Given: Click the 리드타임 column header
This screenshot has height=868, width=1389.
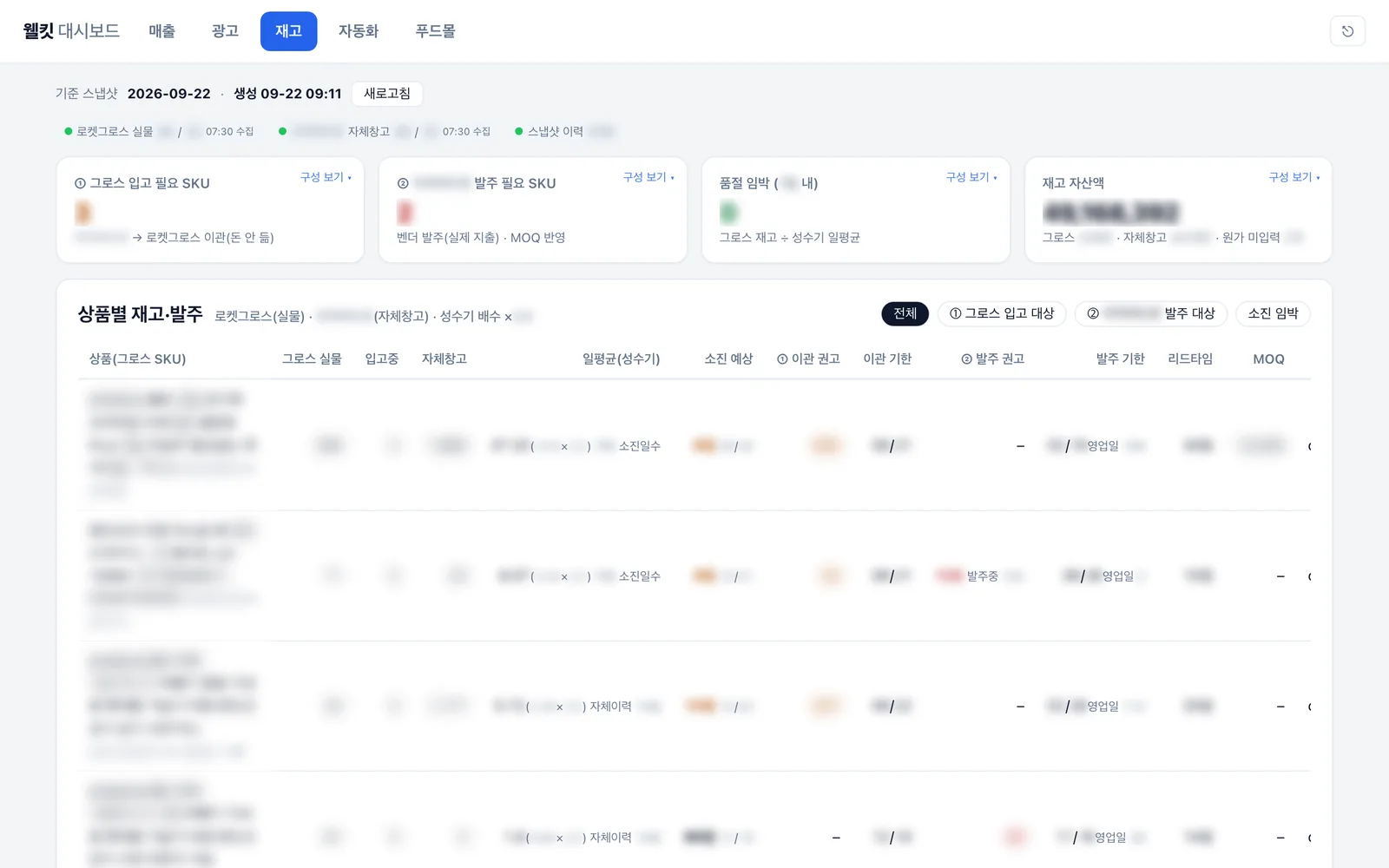Looking at the screenshot, I should [x=1189, y=359].
